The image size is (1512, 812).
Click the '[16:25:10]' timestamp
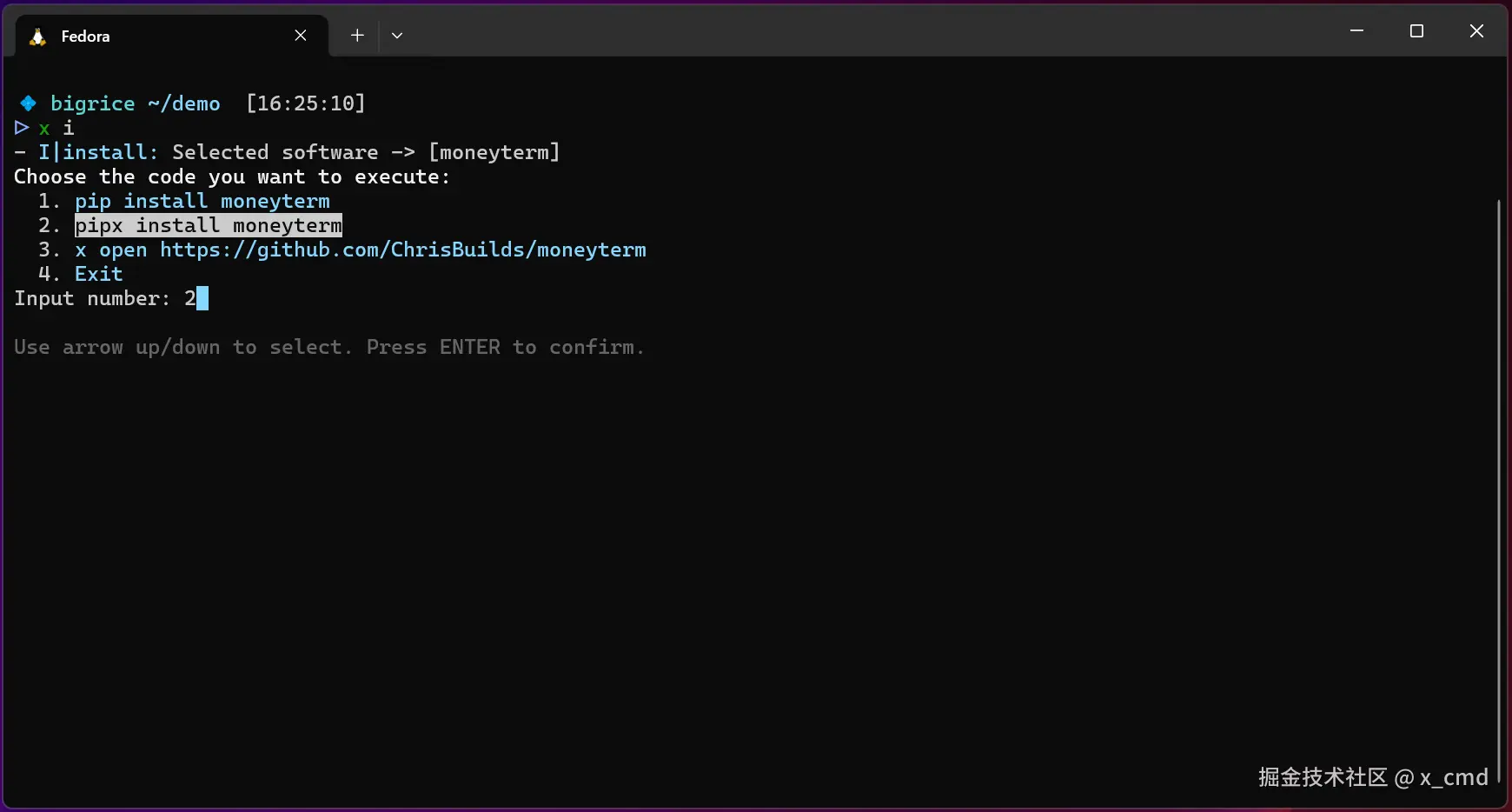pos(306,103)
